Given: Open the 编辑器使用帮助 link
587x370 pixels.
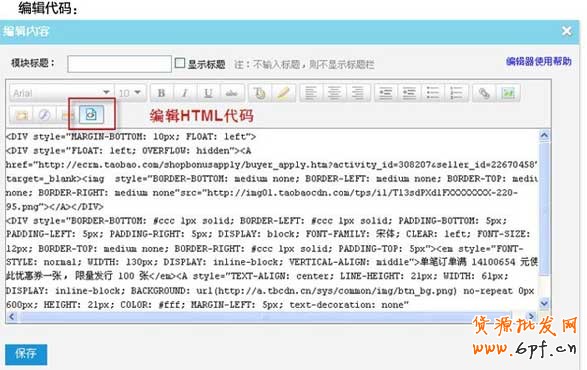Looking at the screenshot, I should click(539, 61).
